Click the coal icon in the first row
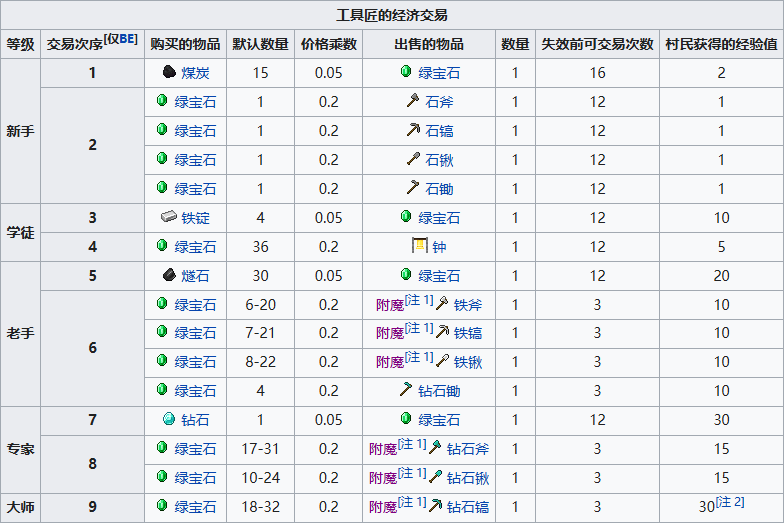 point(170,73)
